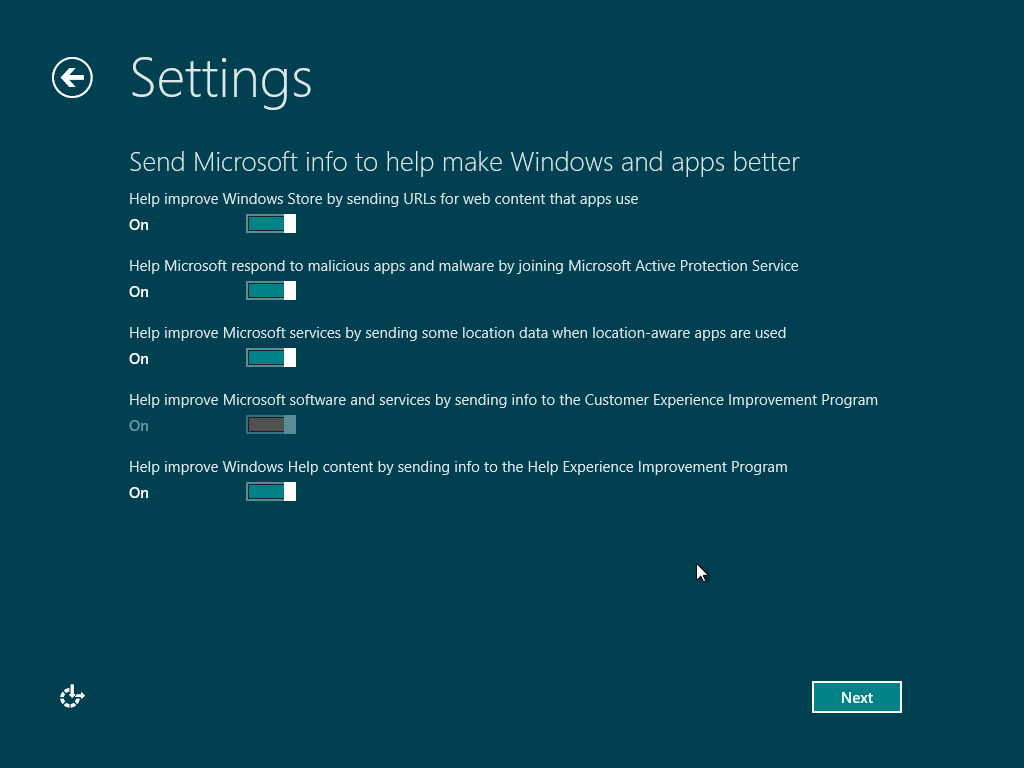Click dimmed 'On' label under Customer Experience option
The height and width of the screenshot is (768, 1024).
[138, 426]
